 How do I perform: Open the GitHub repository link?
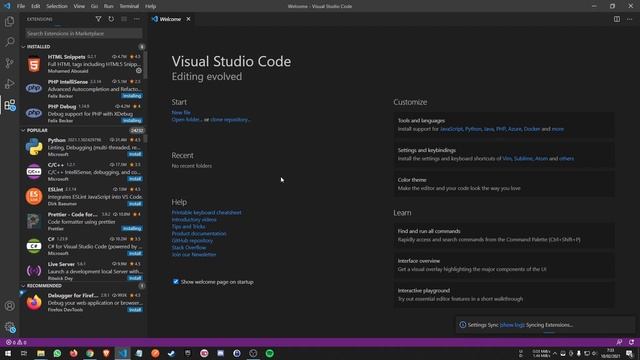tap(192, 240)
